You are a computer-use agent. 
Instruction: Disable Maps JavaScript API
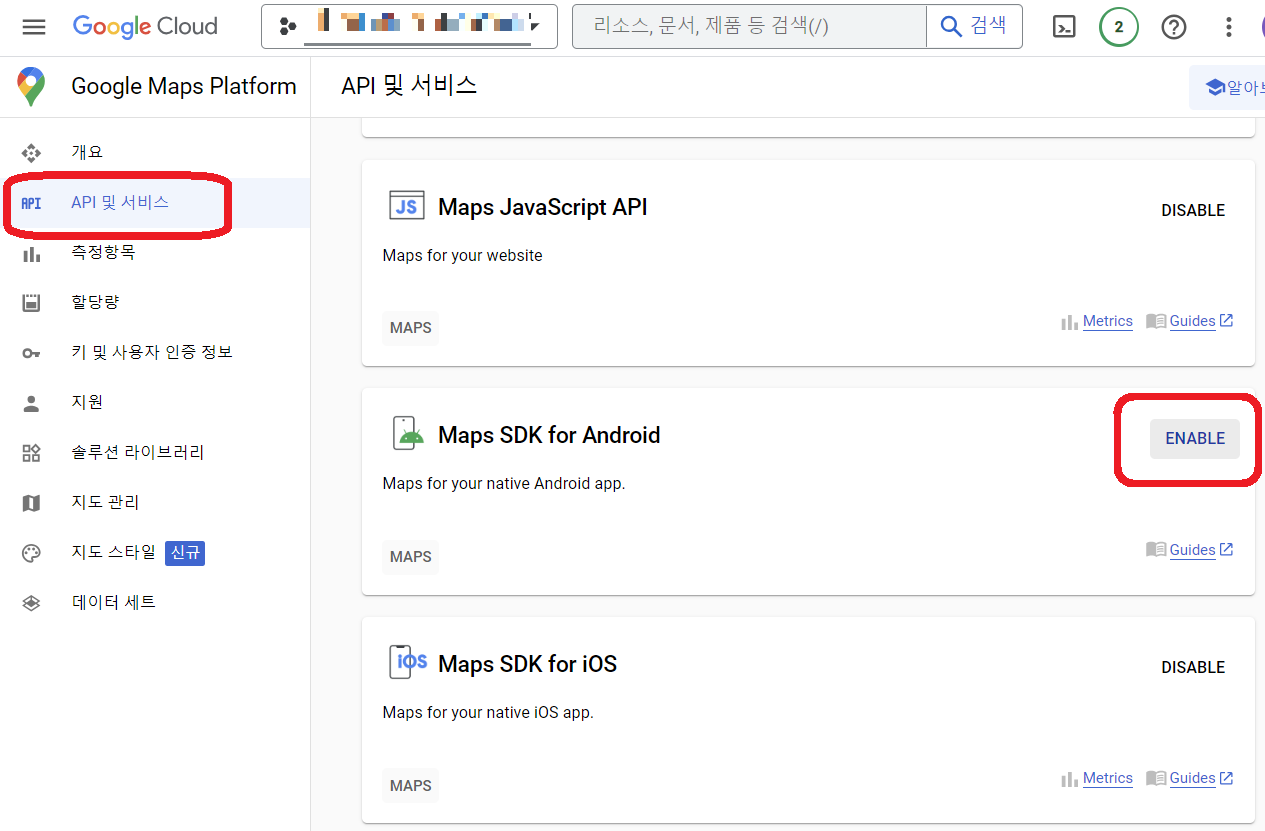coord(1193,210)
